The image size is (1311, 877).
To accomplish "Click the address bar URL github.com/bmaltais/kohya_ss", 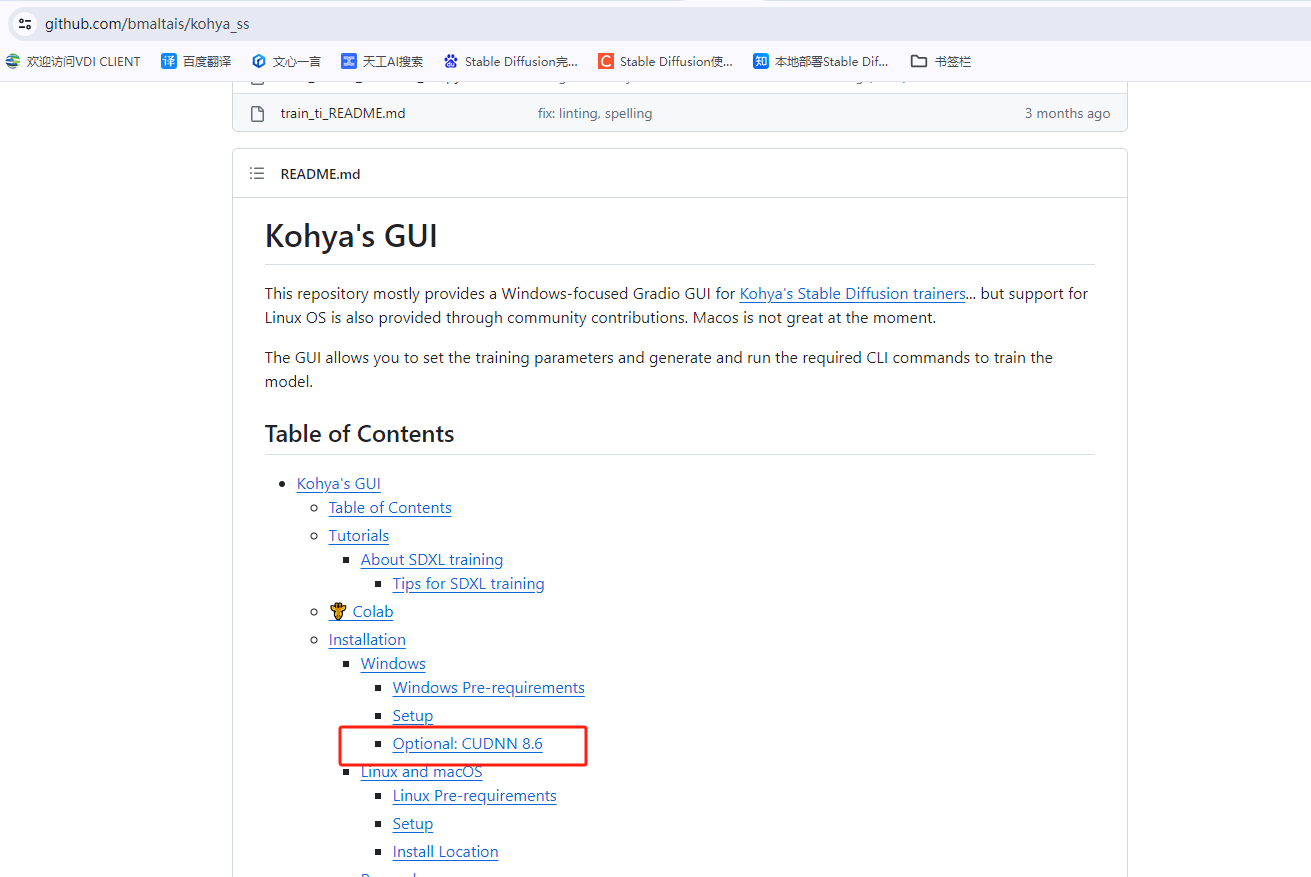I will point(147,23).
